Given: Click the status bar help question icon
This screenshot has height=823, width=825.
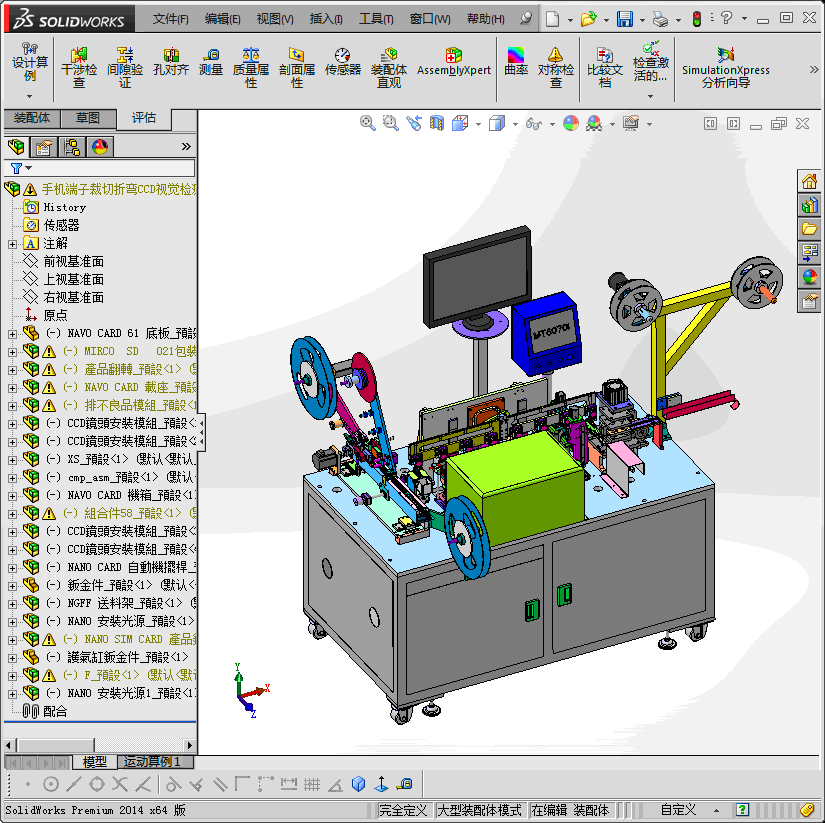Looking at the screenshot, I should tap(742, 810).
